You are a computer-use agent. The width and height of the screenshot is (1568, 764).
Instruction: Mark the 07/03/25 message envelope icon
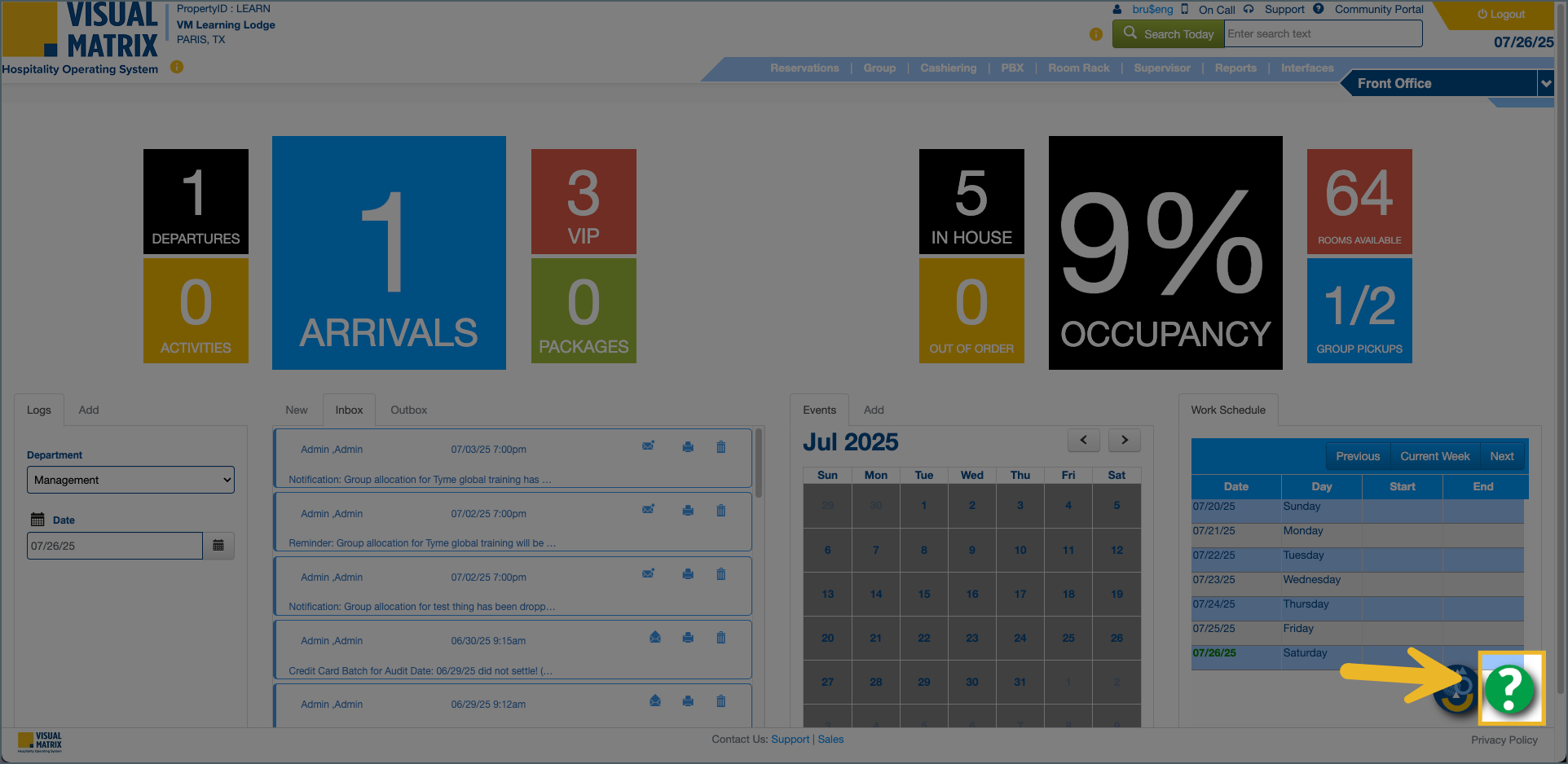coord(648,446)
